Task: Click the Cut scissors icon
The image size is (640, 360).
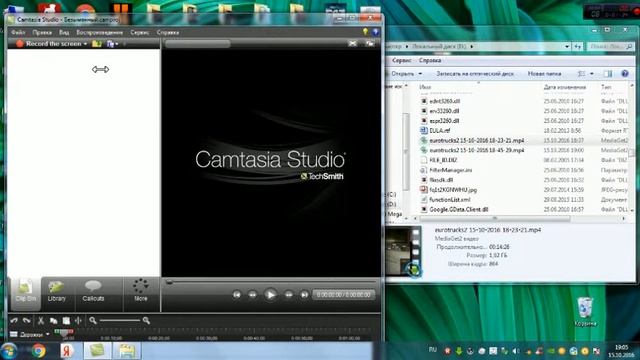Action: point(40,321)
